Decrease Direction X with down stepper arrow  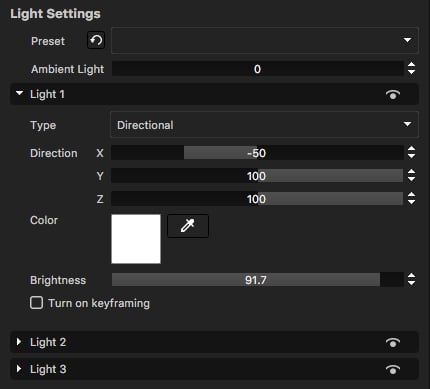click(411, 156)
